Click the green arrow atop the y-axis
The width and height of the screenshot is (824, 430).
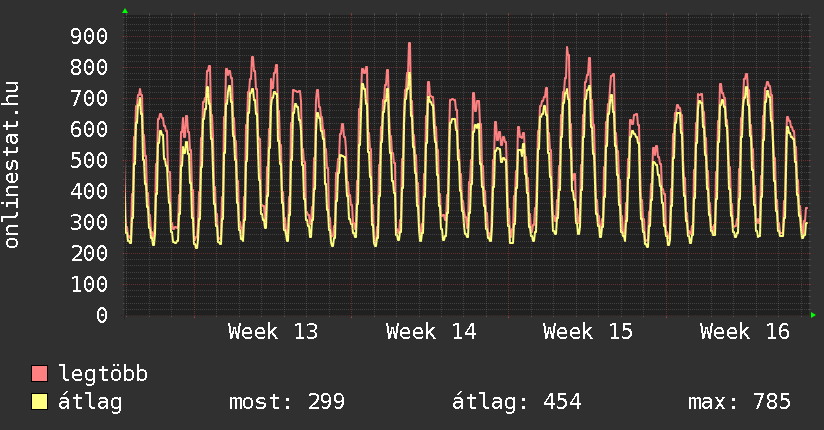pyautogui.click(x=125, y=11)
